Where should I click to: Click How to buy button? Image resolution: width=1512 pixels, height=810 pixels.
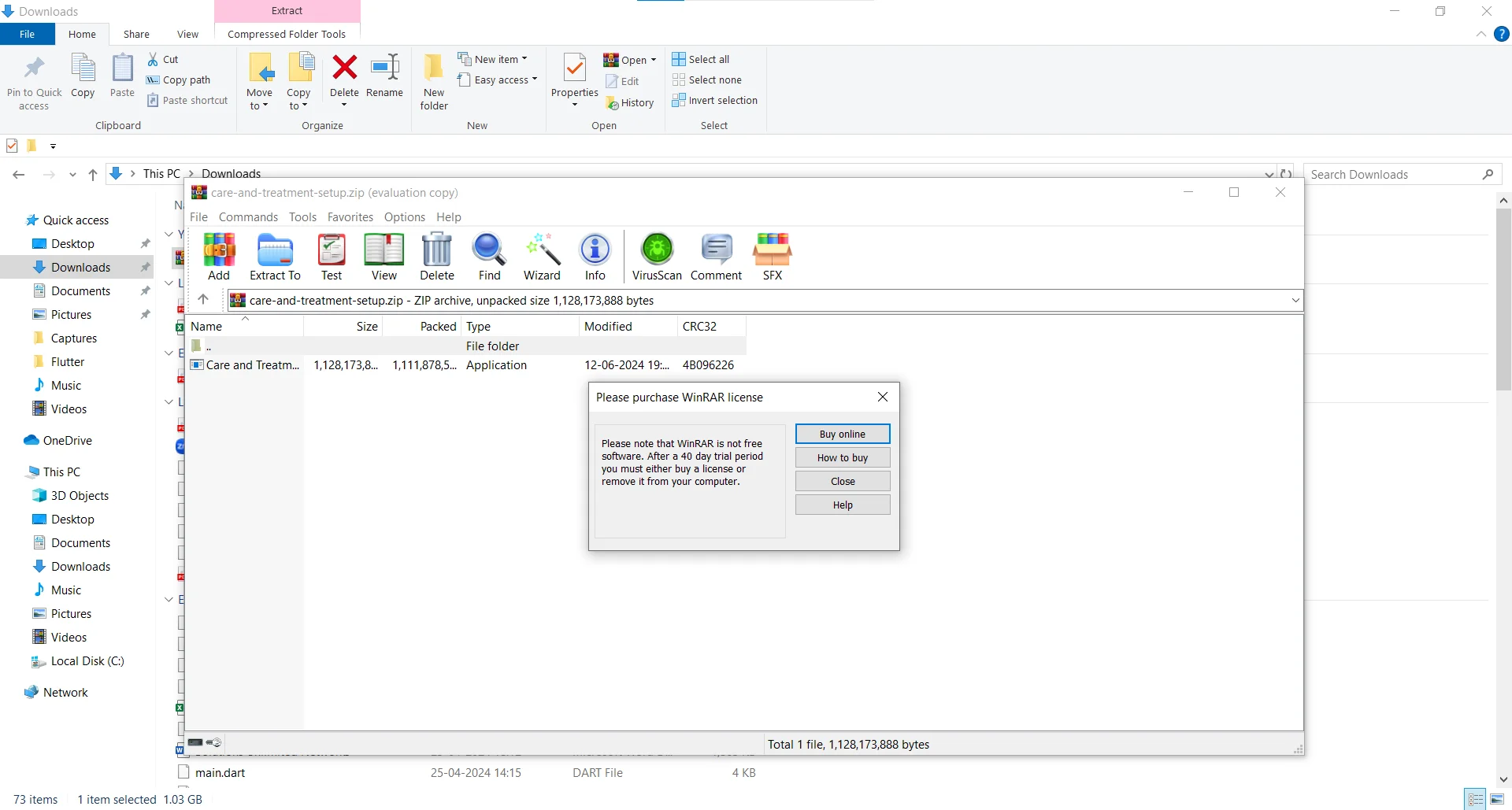tap(843, 457)
